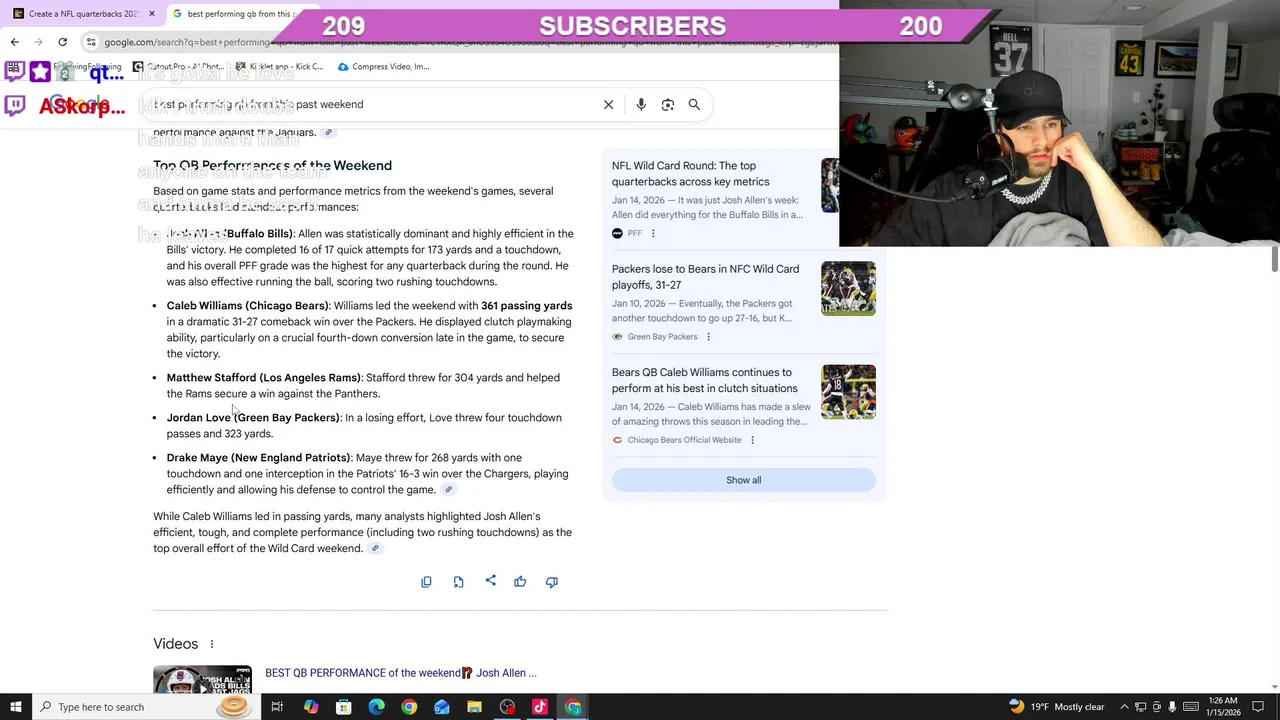Click the Show all sources button

coord(743,480)
